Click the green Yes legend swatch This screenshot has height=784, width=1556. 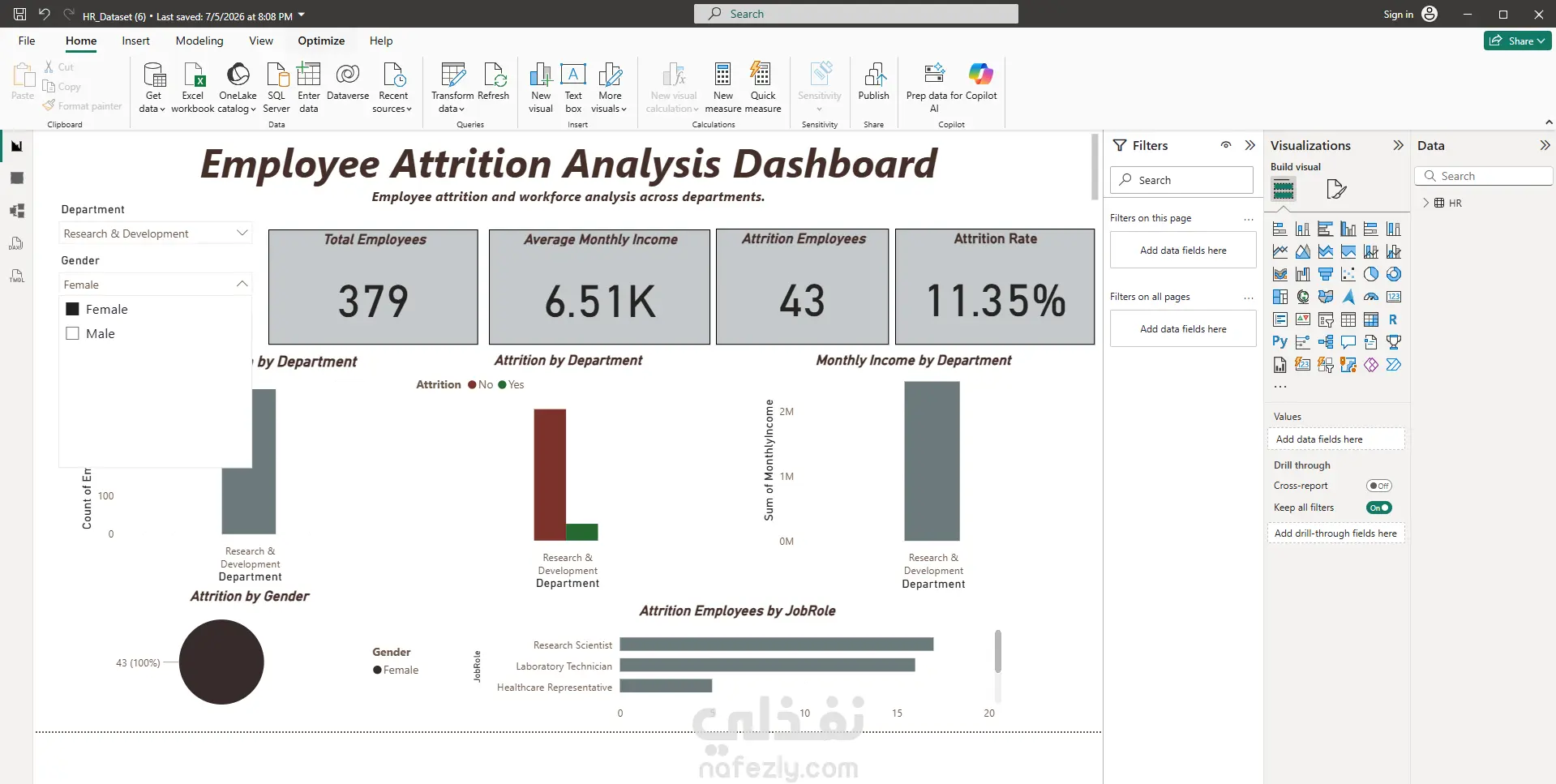(502, 384)
